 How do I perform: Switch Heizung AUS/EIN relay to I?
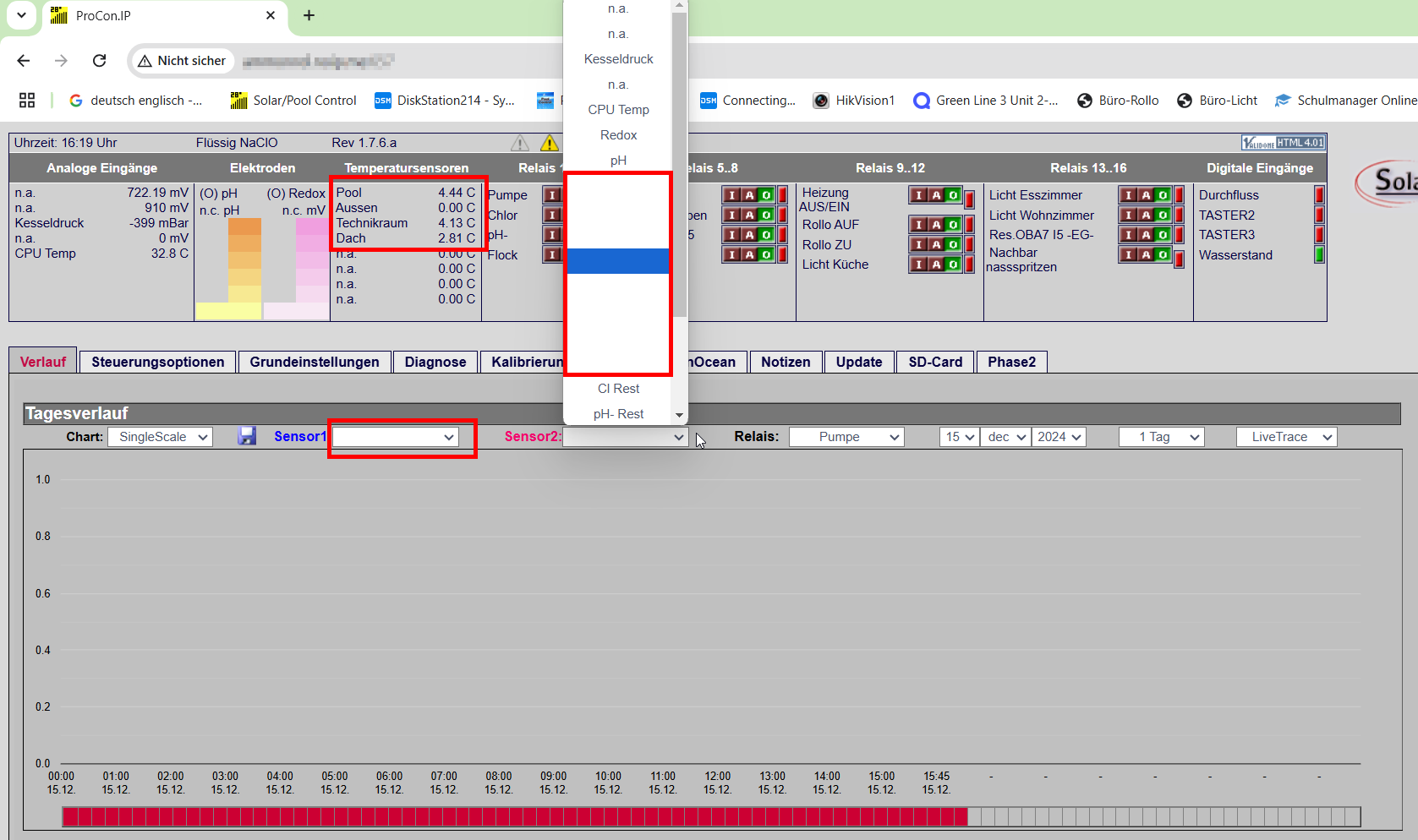pos(919,195)
